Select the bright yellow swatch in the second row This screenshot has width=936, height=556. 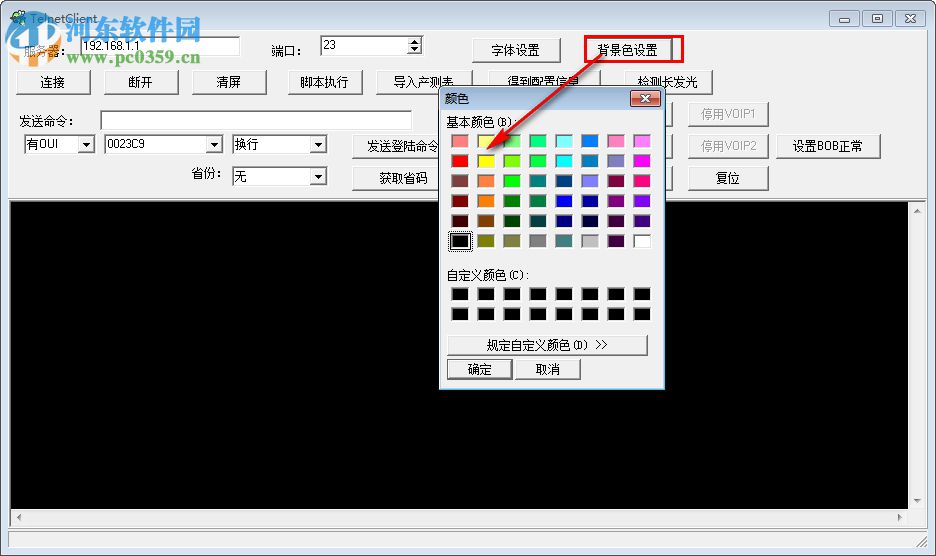point(486,161)
